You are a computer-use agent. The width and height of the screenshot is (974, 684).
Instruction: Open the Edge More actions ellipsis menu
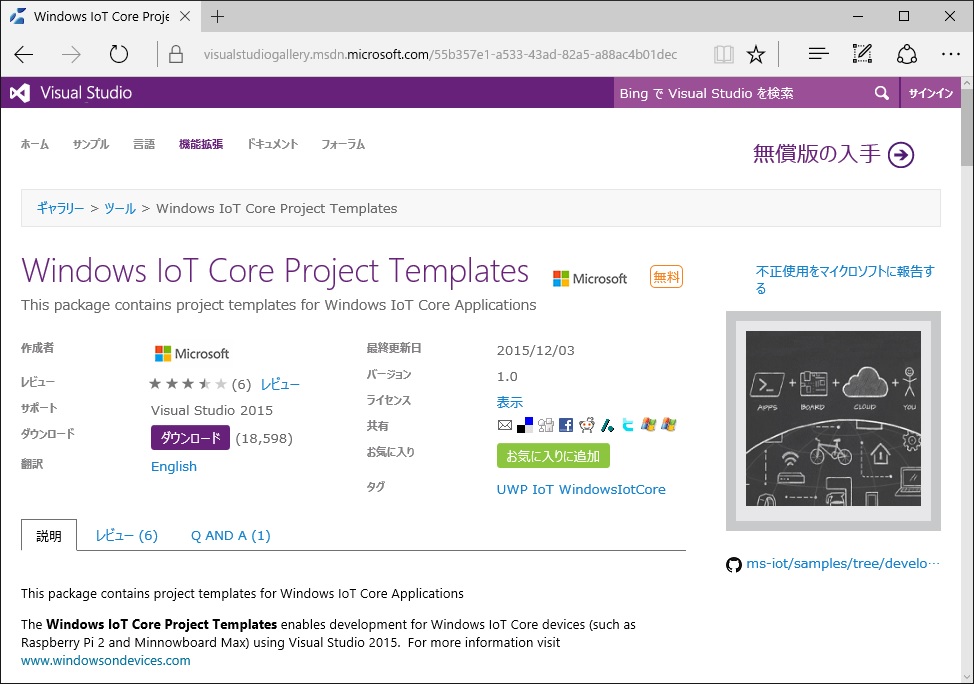950,54
